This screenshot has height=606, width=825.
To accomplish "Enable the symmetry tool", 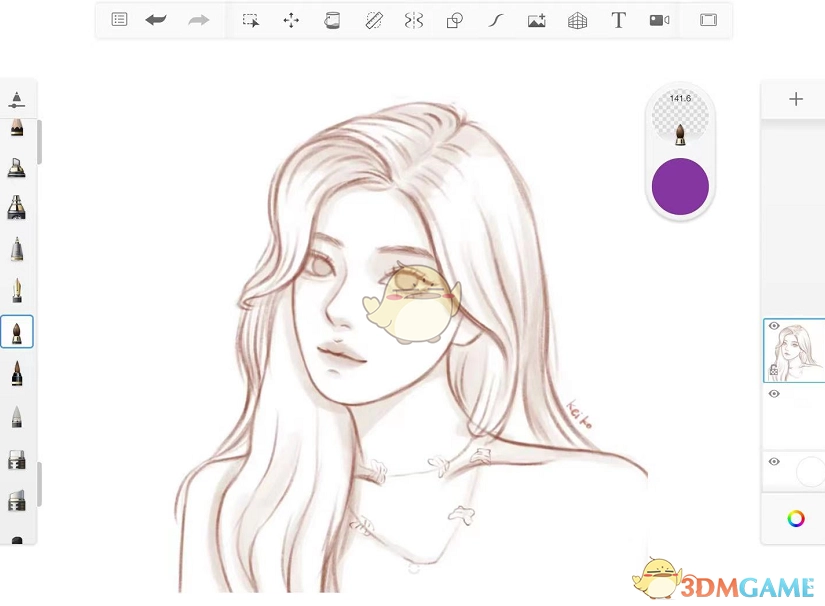I will click(414, 20).
